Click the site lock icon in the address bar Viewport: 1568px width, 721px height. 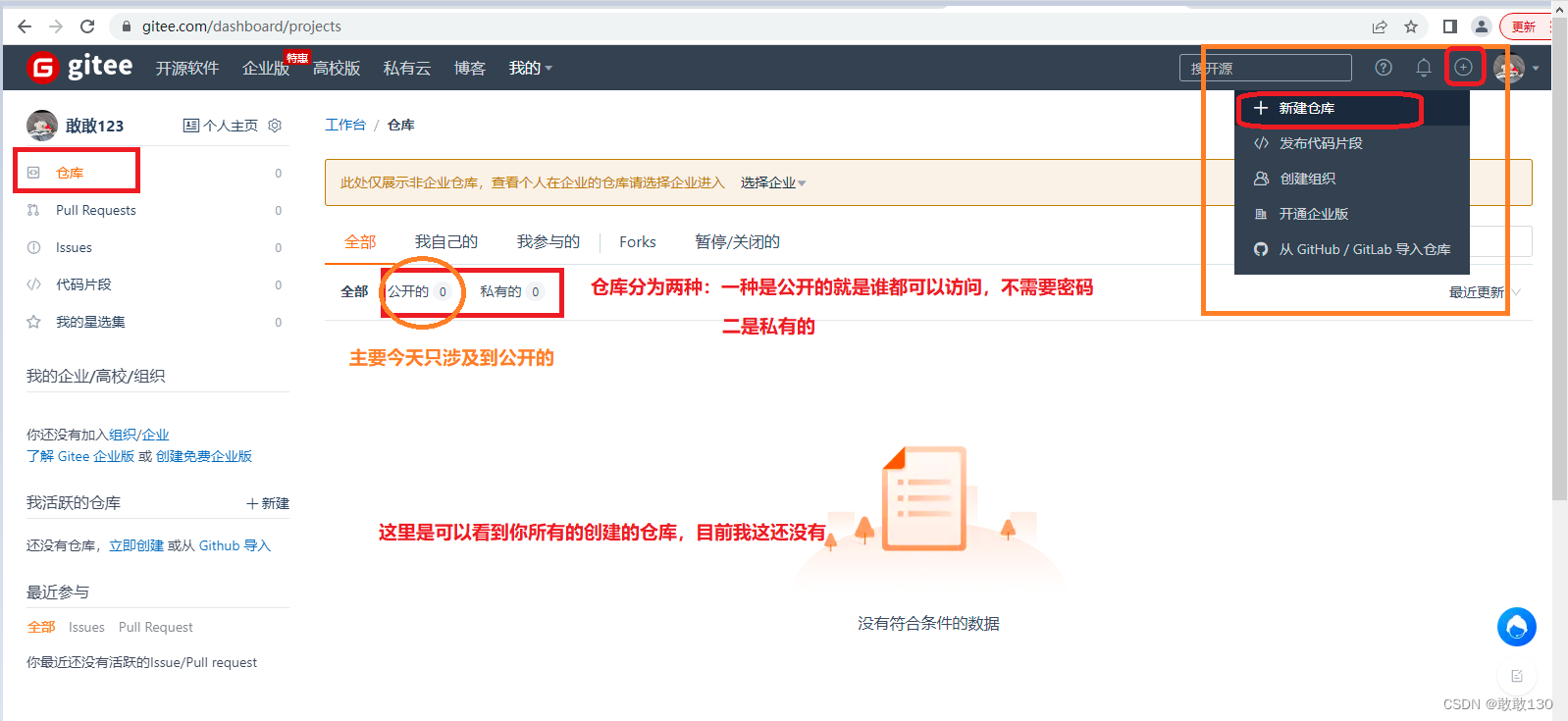tap(126, 26)
